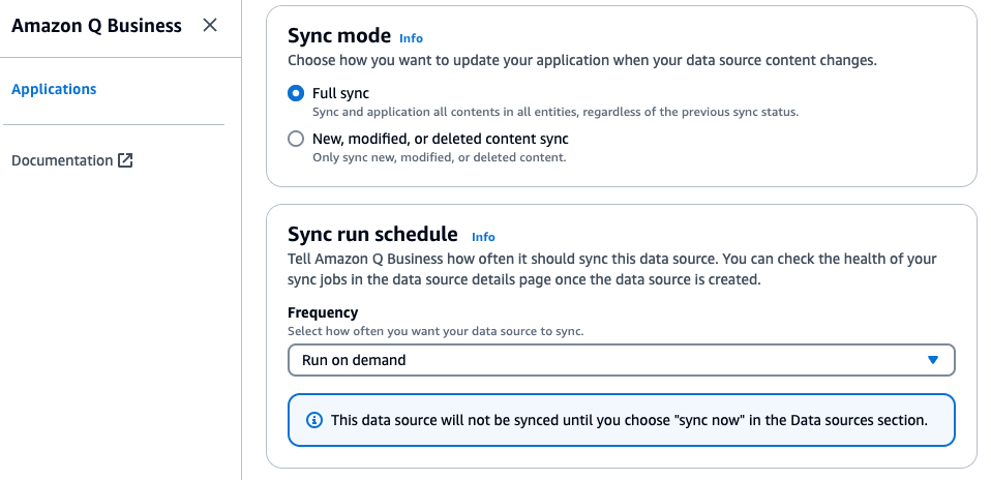Click the info circle icon in the alert
The image size is (991, 480).
coord(314,420)
